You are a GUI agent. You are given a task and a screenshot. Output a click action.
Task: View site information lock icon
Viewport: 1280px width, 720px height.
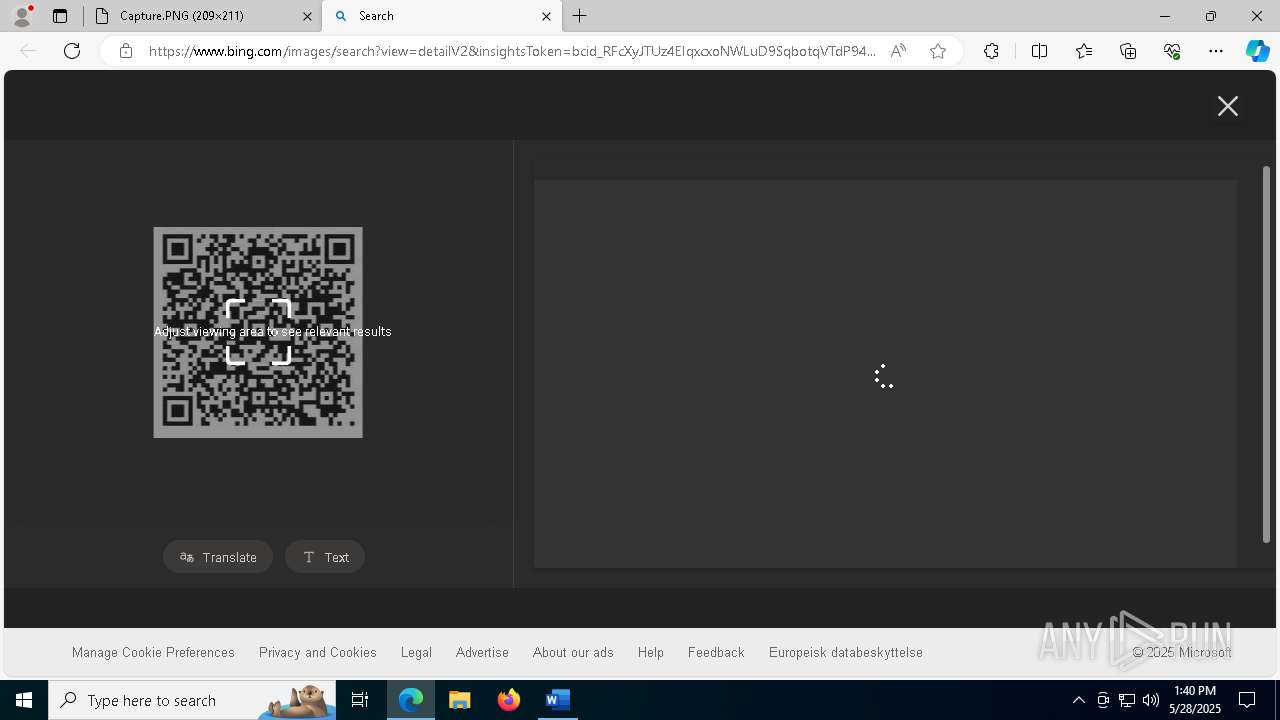pos(126,51)
